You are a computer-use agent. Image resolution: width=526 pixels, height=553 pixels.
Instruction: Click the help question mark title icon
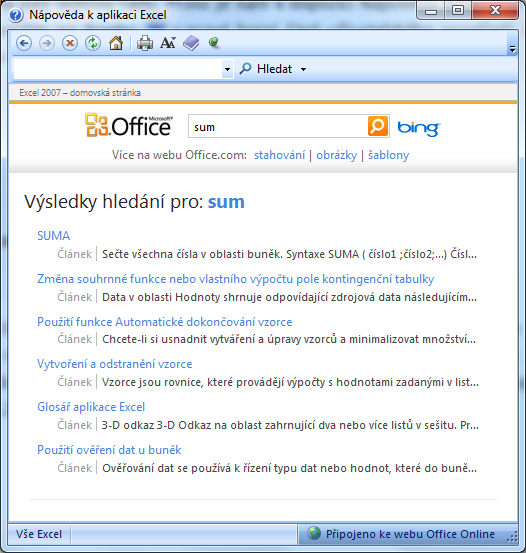[16, 15]
